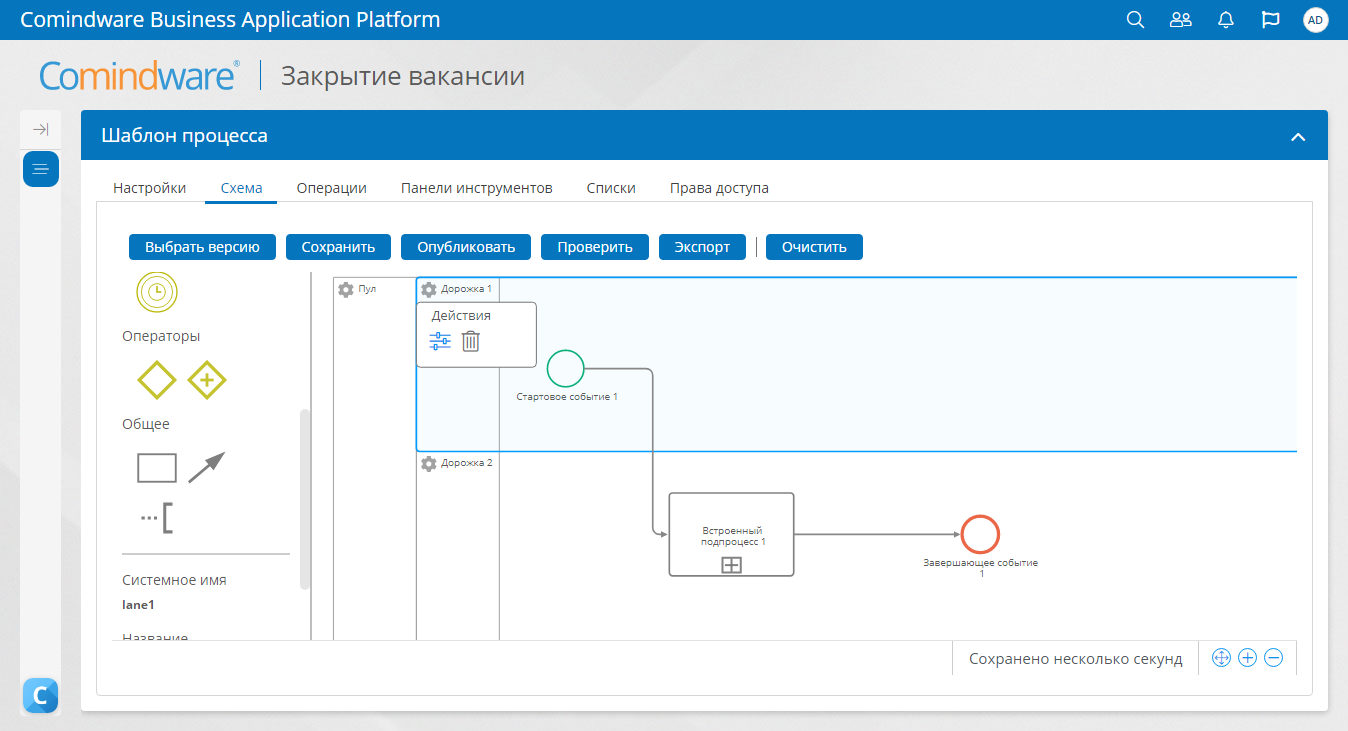The height and width of the screenshot is (731, 1348).
Task: Click the Завершающее событие 1 label
Action: [x=981, y=568]
